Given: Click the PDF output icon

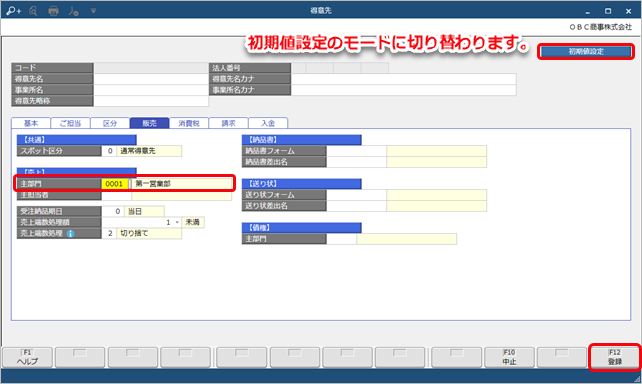Looking at the screenshot, I should click(73, 11).
